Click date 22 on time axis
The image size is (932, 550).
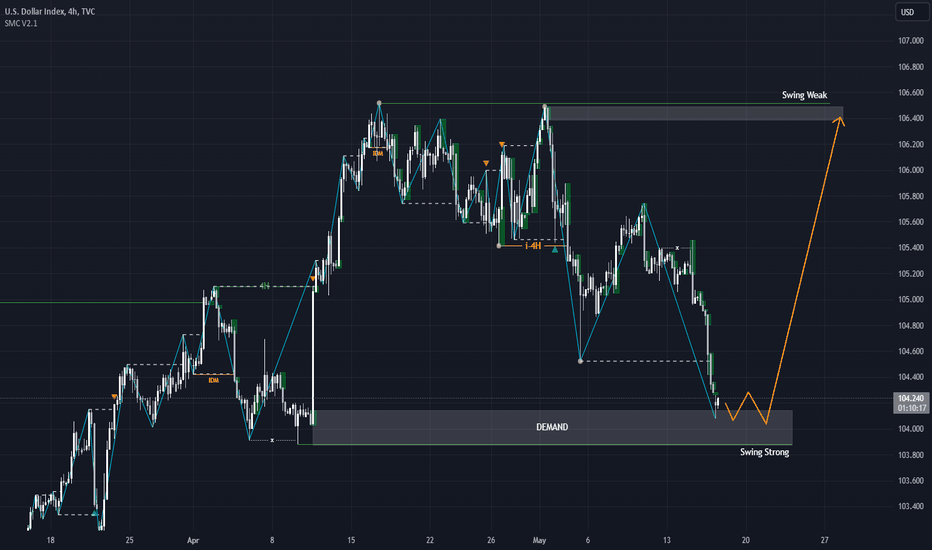[430, 540]
